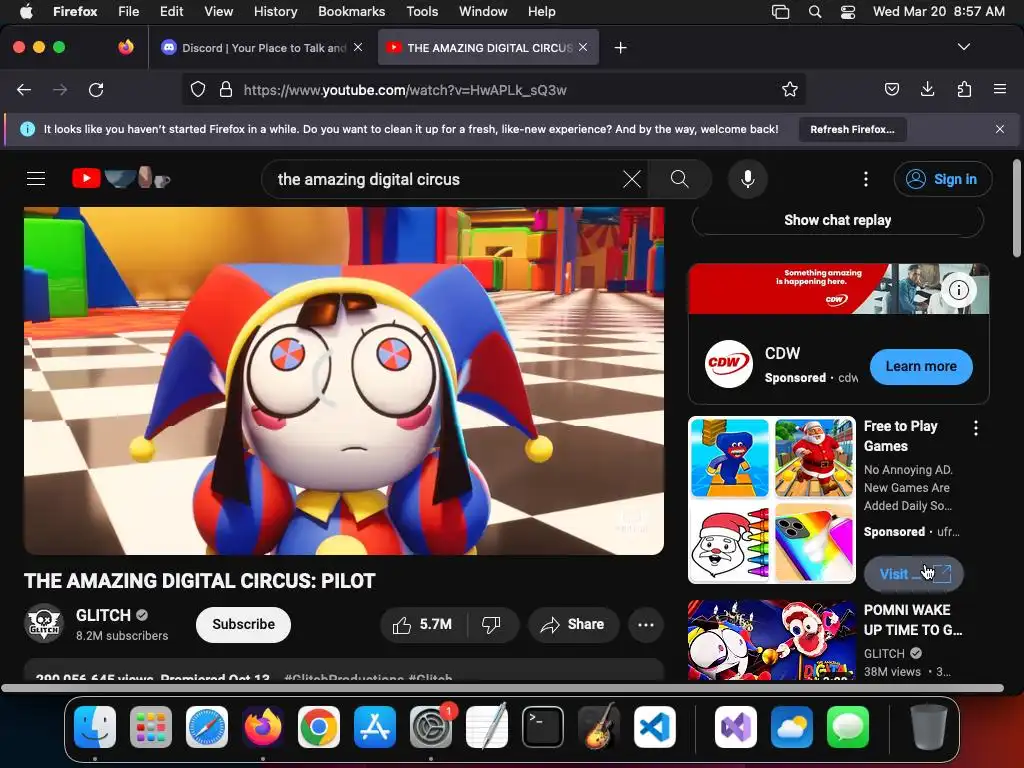Open Free to Play Games ad thumbnail

[x=771, y=500]
